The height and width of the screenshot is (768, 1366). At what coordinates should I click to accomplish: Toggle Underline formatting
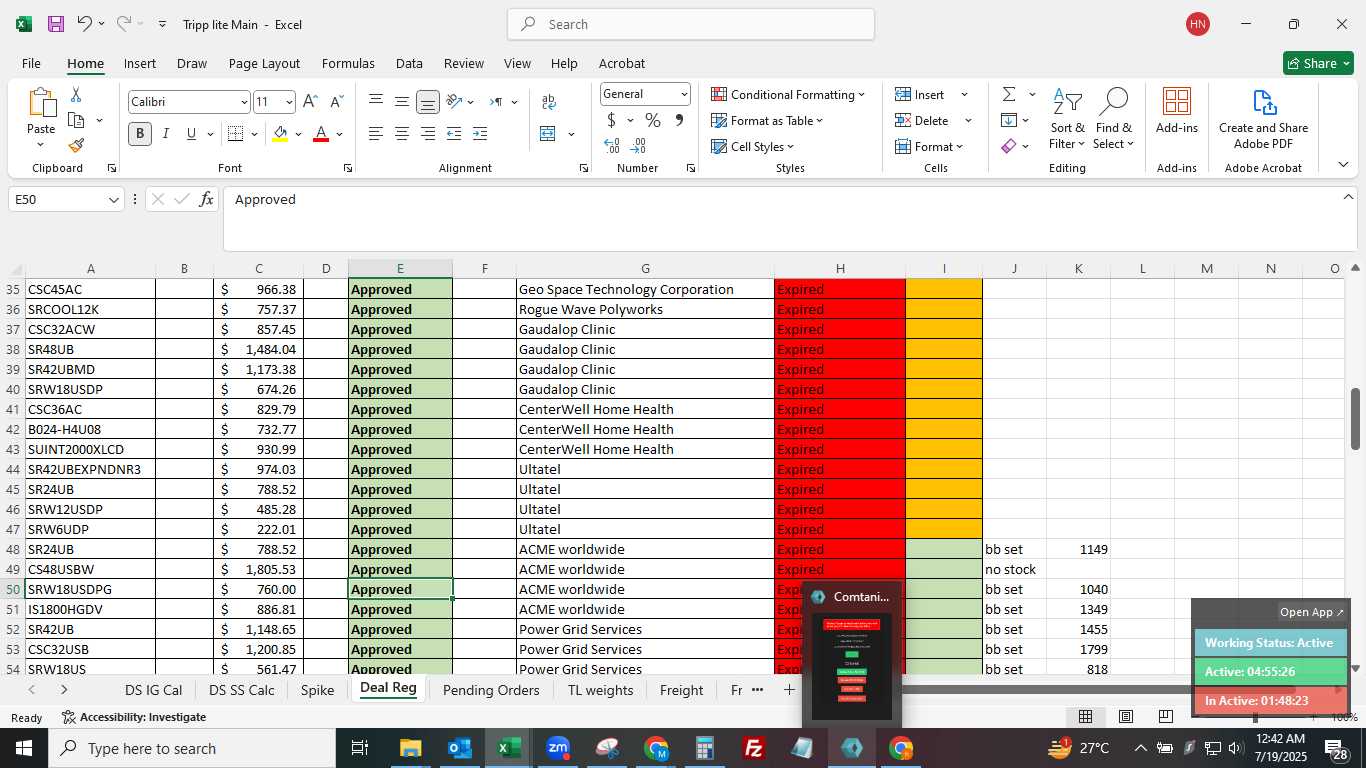191,133
